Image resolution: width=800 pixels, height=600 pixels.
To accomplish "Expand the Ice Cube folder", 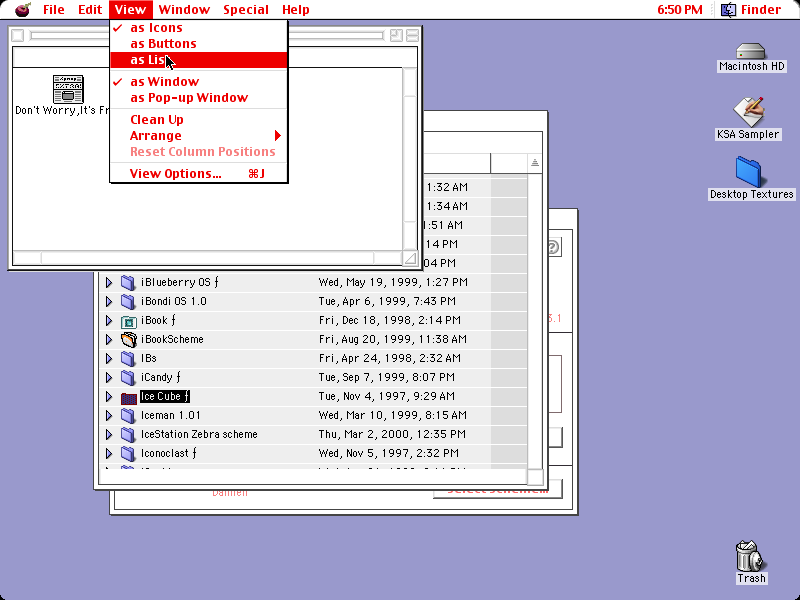I will click(109, 396).
